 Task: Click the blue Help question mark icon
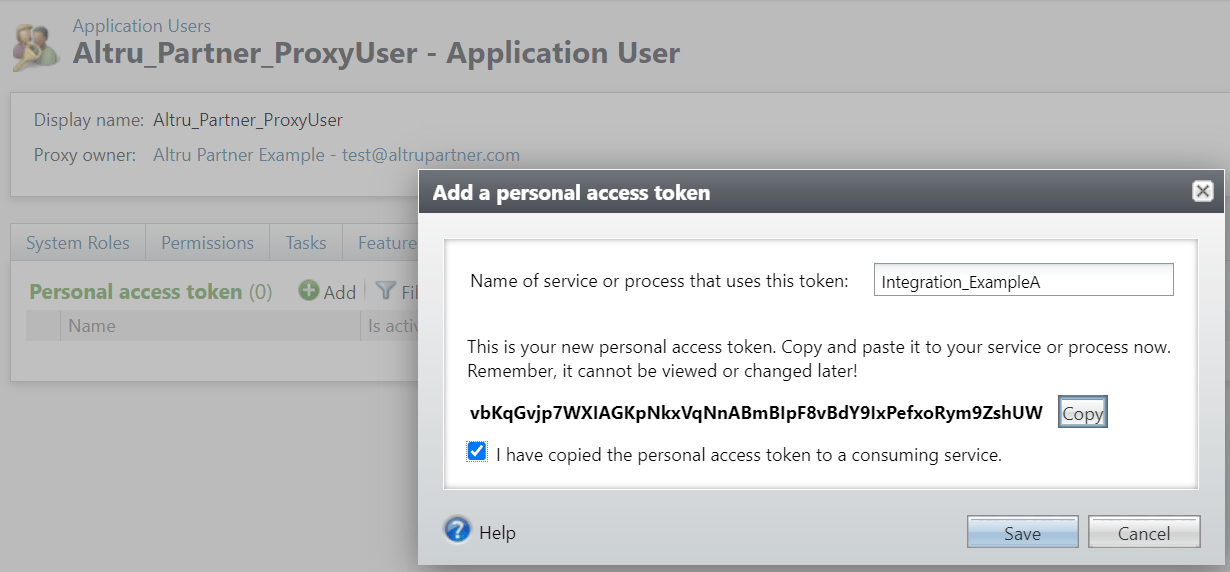pos(457,529)
